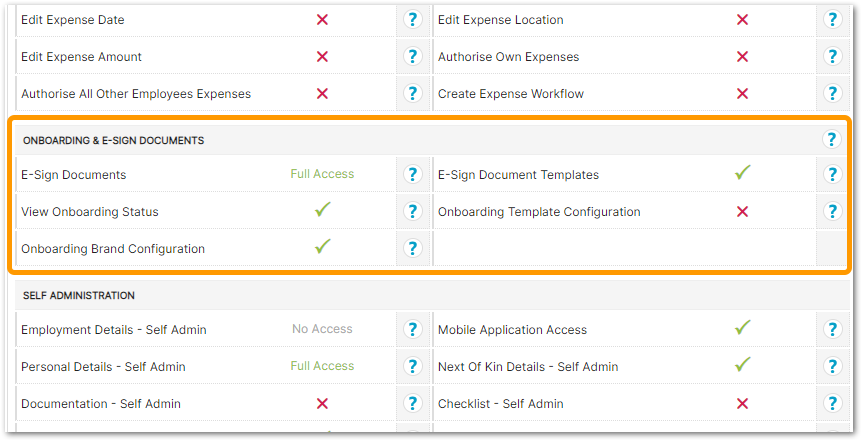Screen dimensions: 862x441
Task: Toggle Onboarding Template Configuration red cross
Action: coord(742,212)
